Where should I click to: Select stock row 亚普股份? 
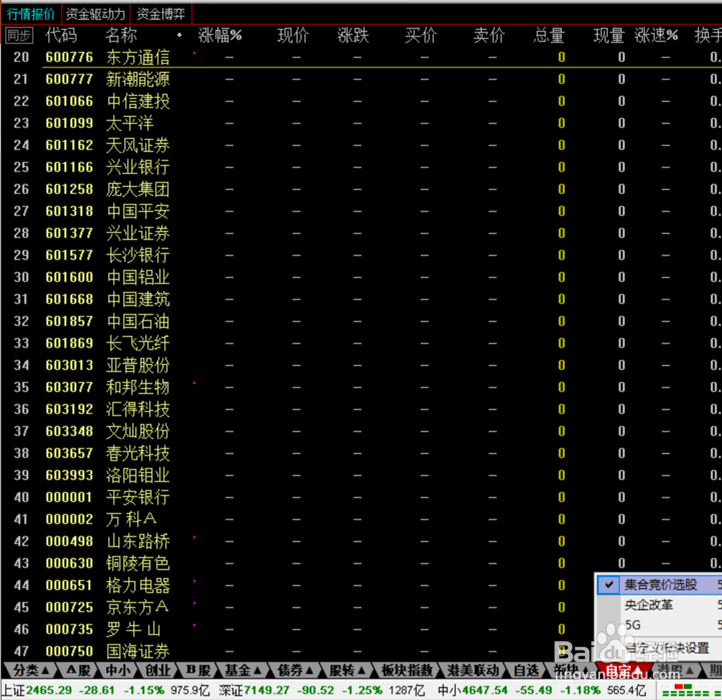[361, 365]
